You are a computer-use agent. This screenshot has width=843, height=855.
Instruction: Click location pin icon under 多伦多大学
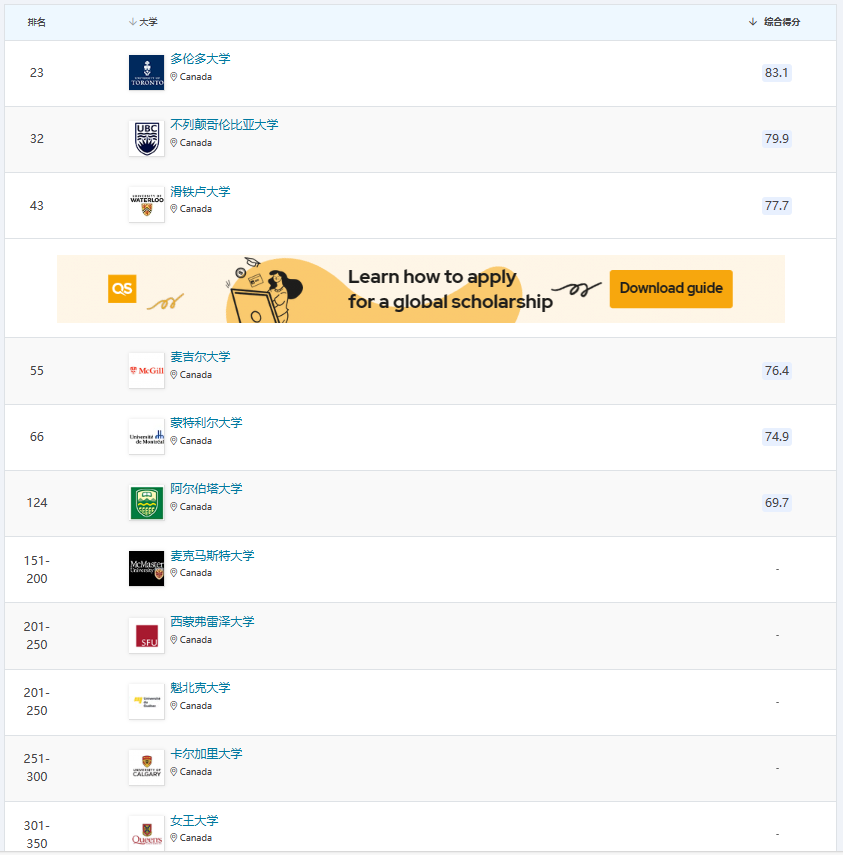(173, 77)
